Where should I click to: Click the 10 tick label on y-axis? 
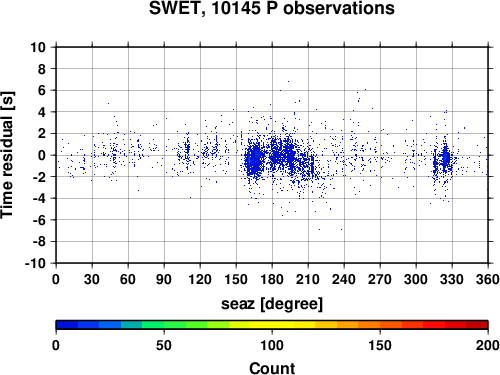(38, 47)
